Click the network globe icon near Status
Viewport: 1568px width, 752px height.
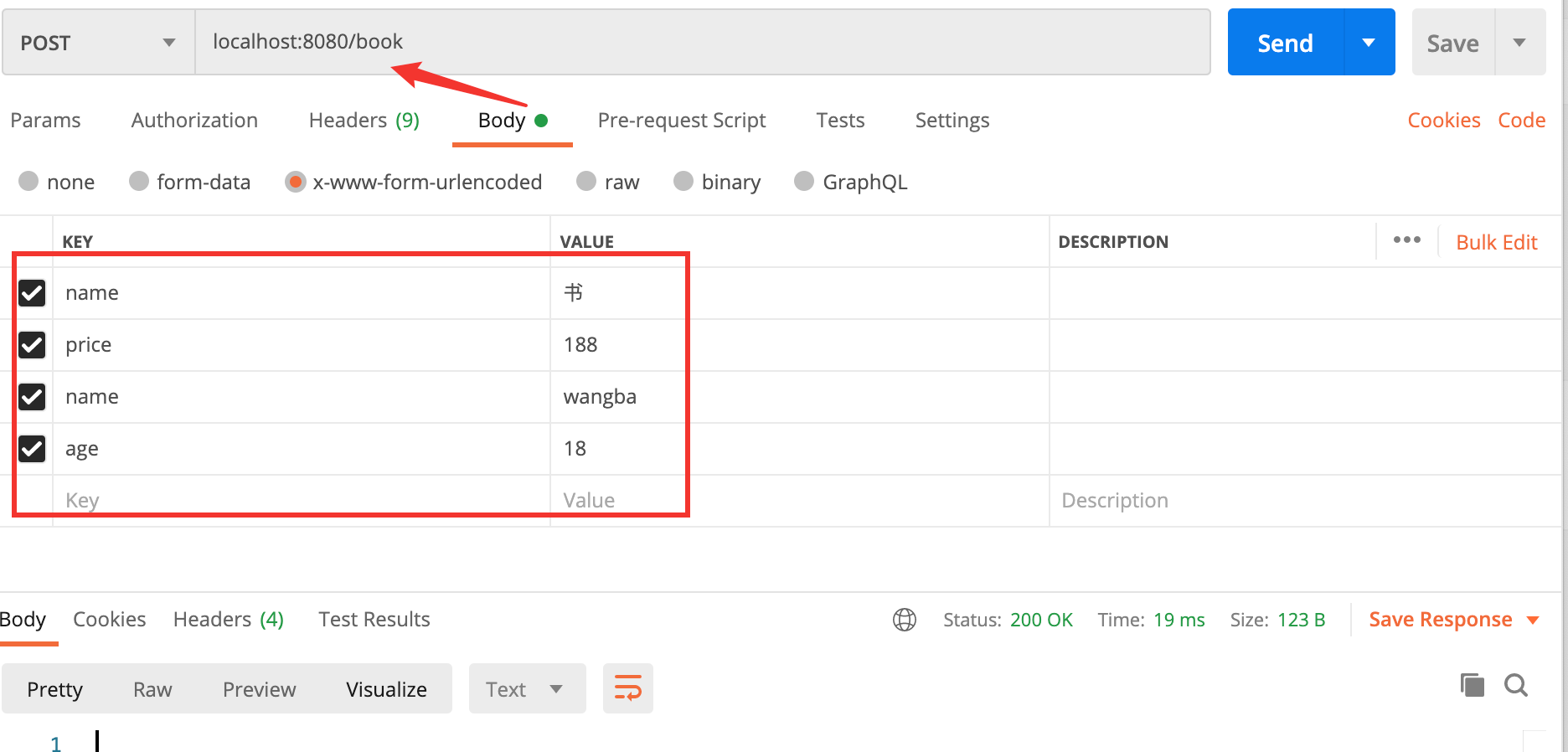905,620
